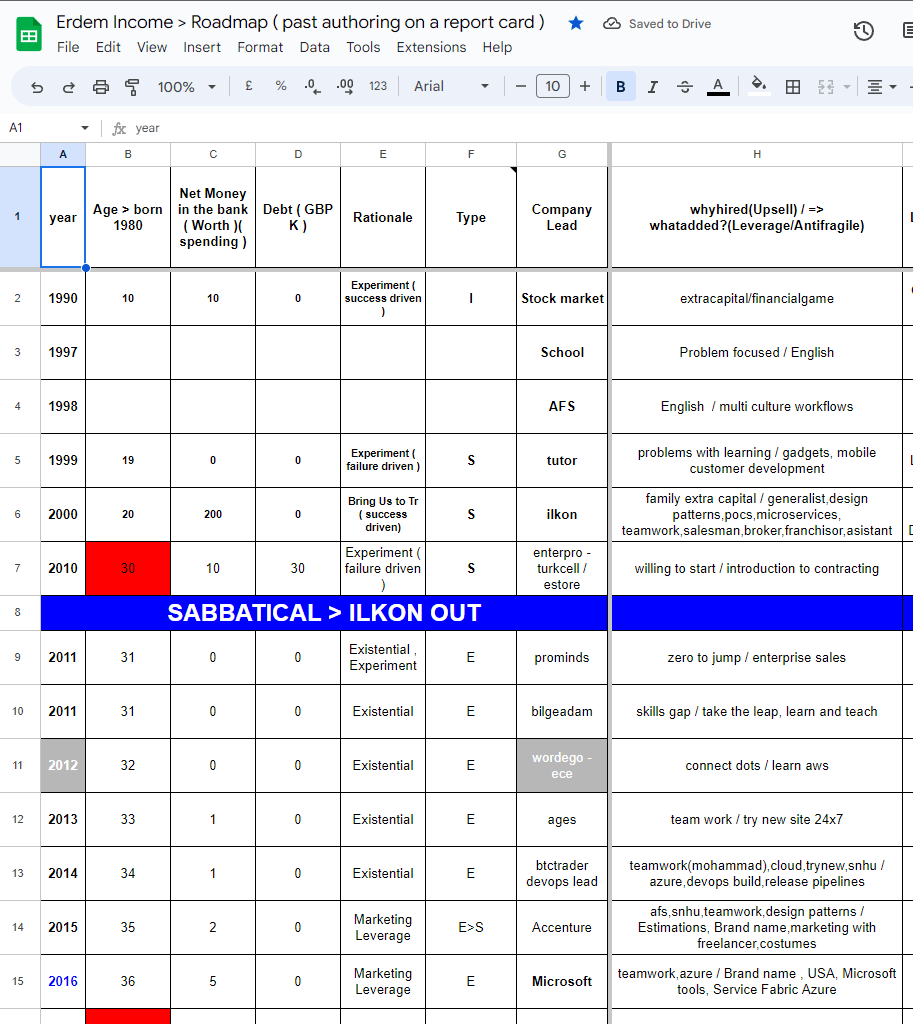Screen dimensions: 913x1024
Task: Click the font size field
Action: click(553, 86)
